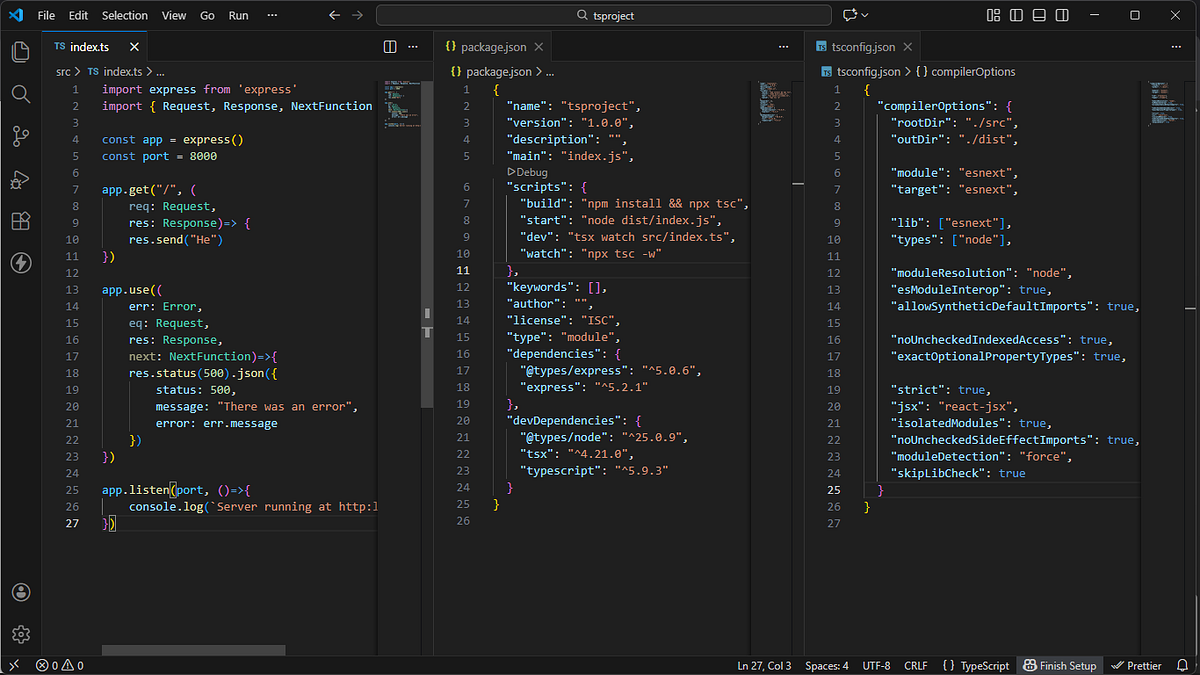The image size is (1200, 675).
Task: Expand the hidden menu items ellipsis
Action: click(x=274, y=15)
